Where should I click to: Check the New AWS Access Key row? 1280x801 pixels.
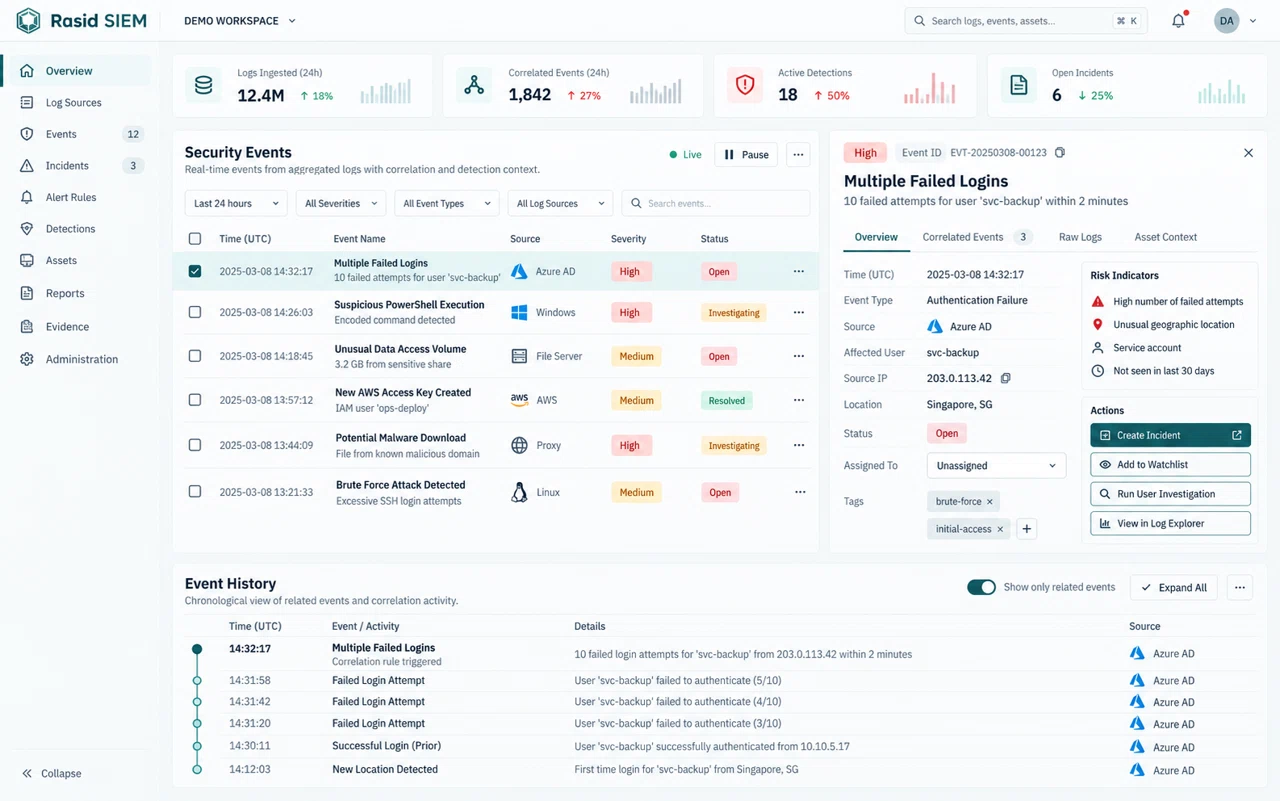pyautogui.click(x=195, y=400)
